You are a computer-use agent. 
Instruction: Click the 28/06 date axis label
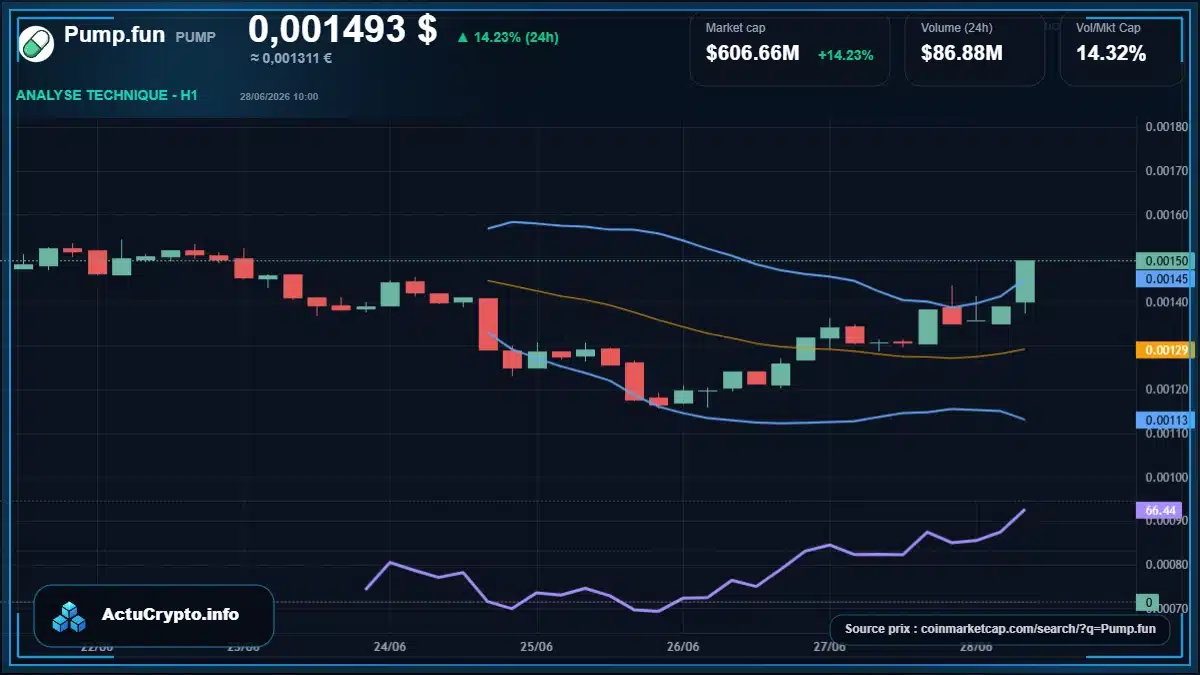coord(975,647)
